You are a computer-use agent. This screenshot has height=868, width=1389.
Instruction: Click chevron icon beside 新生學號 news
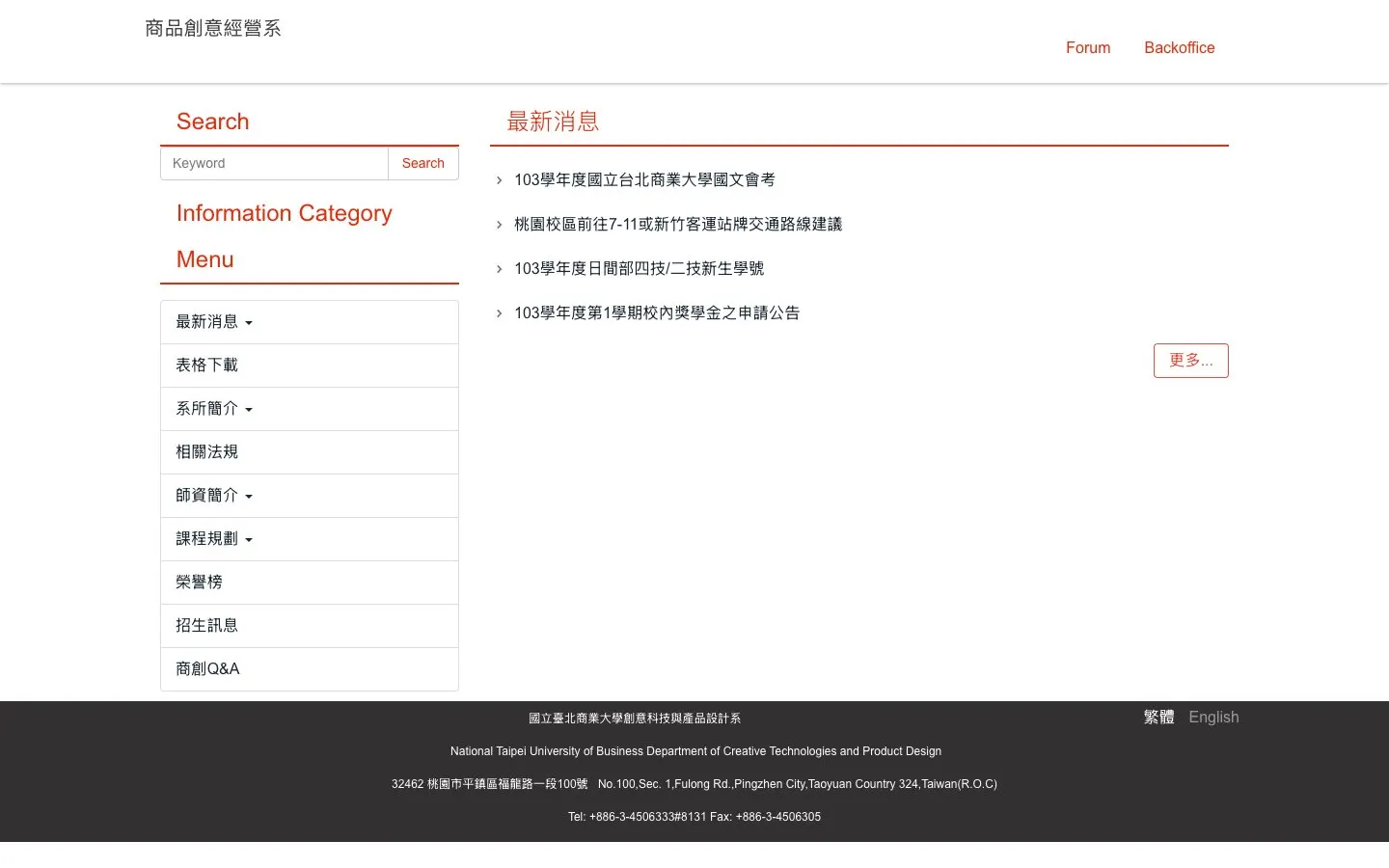pyautogui.click(x=499, y=269)
